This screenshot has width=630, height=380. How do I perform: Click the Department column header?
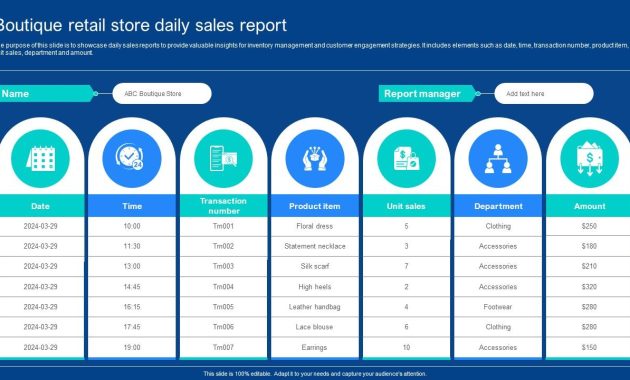498,206
